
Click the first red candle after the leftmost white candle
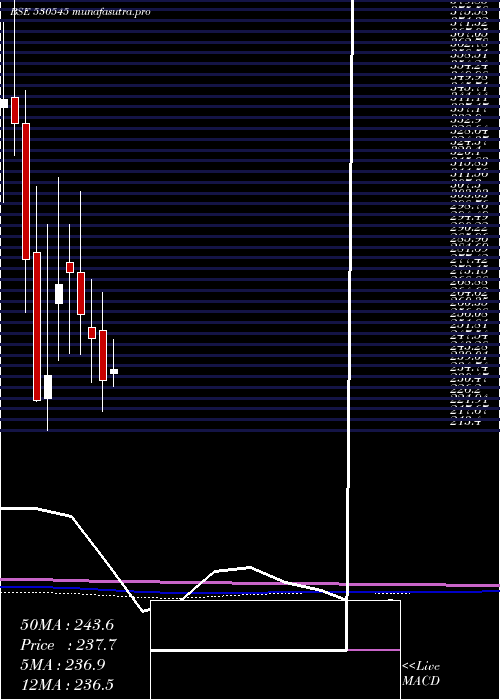click(15, 110)
